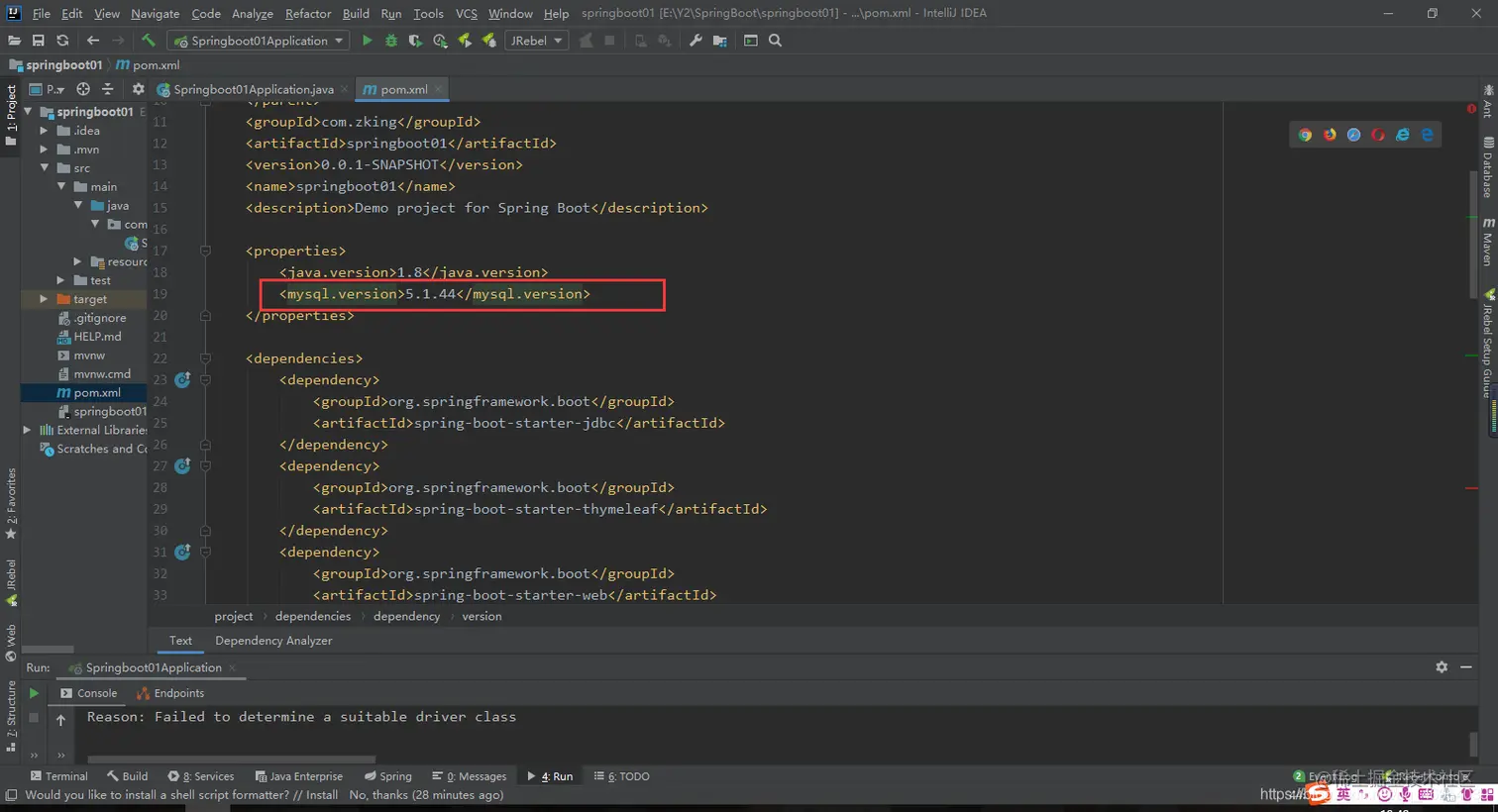This screenshot has height=812, width=1498.
Task: Navigate back with the left arrow
Action: coord(93,41)
